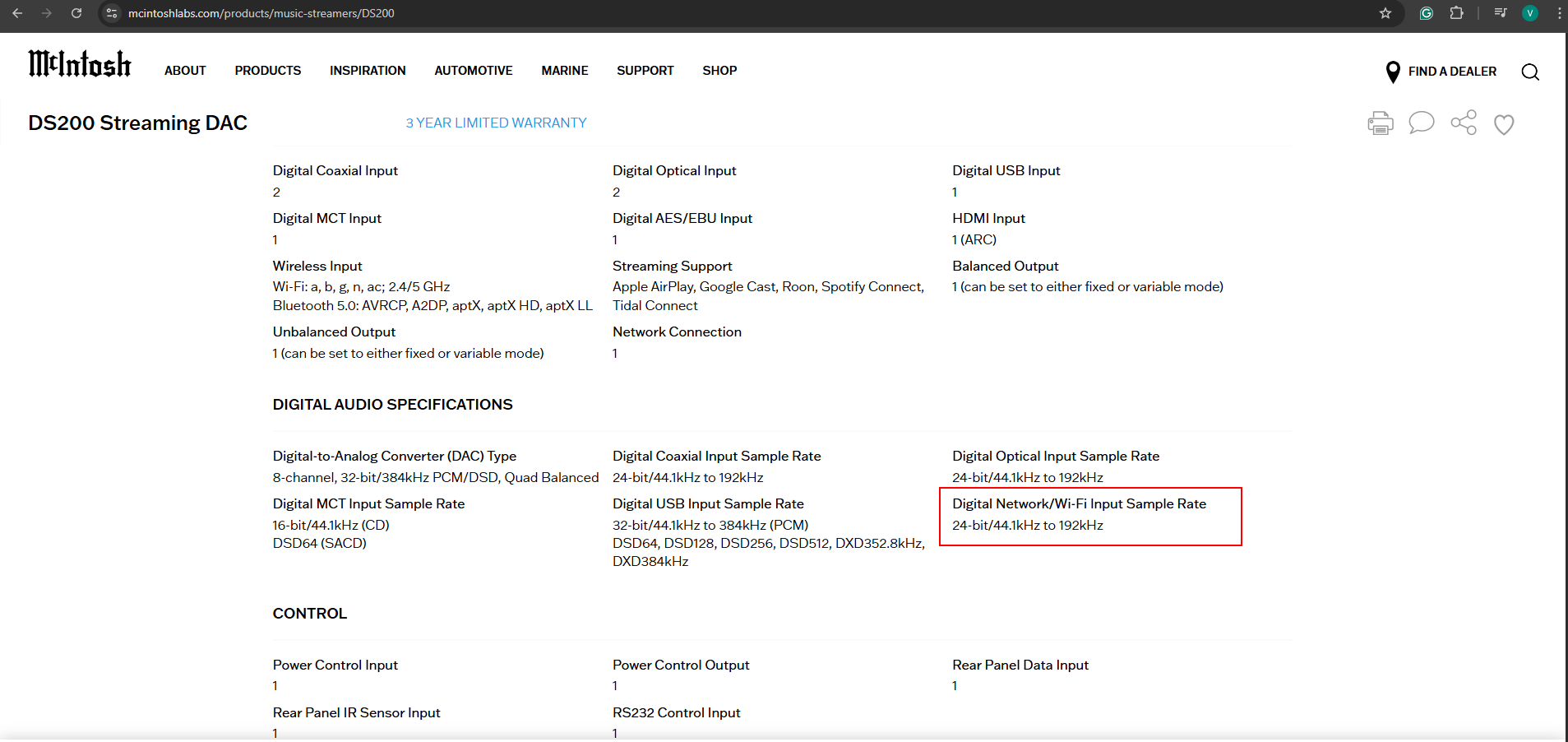Click the Digital Network/Wi-Fi Input Sample Rate label
1568x742 pixels.
click(x=1080, y=503)
